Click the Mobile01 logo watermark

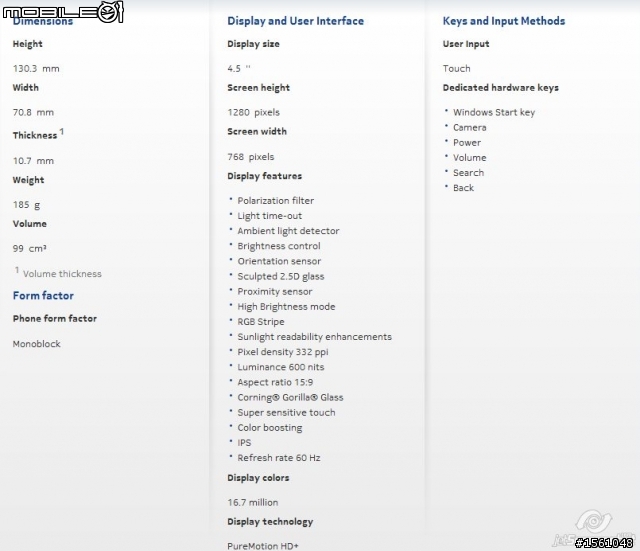[x=63, y=11]
